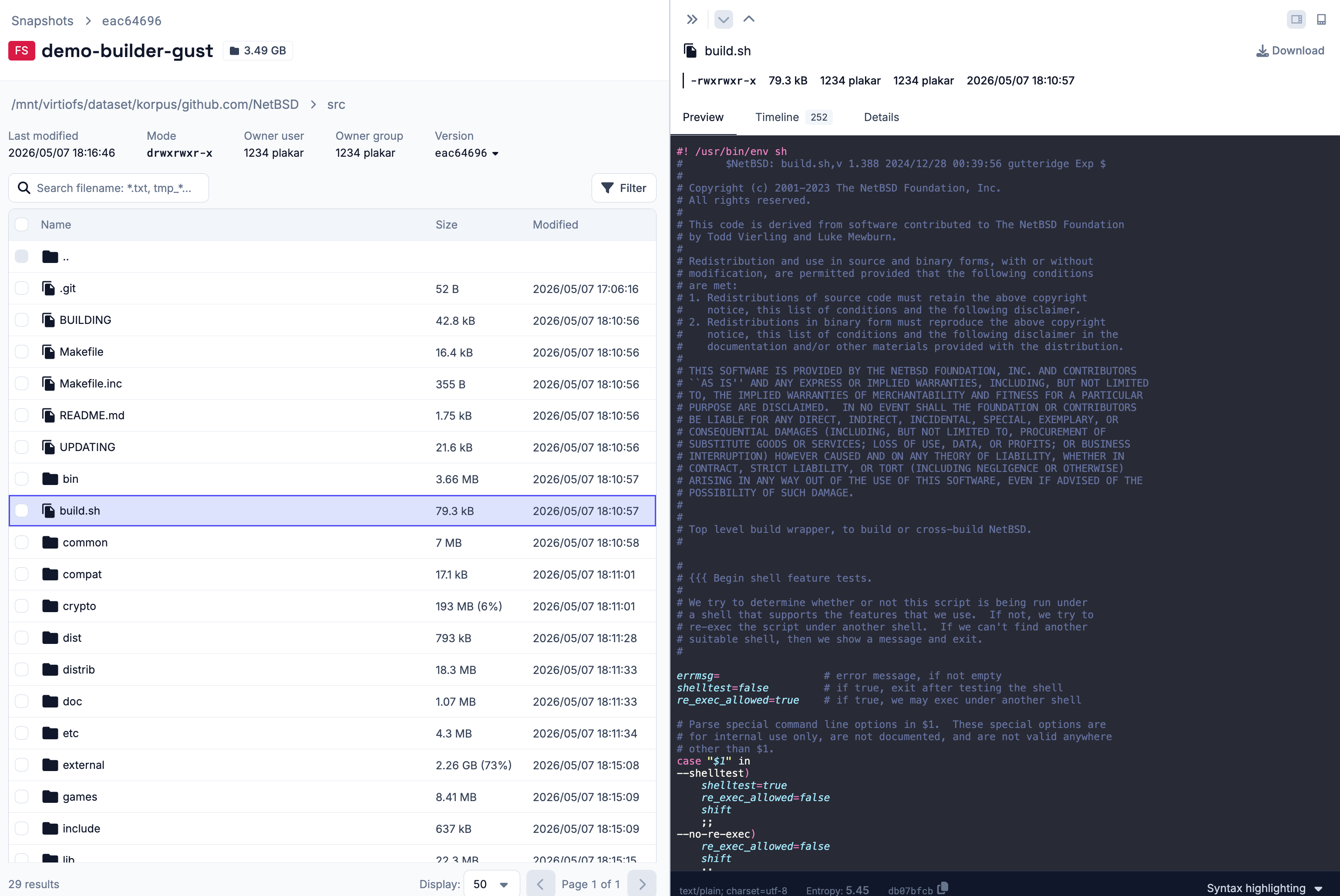1340x896 pixels.
Task: Click the FS badge next to demo-builder-gust
Action: pos(22,51)
